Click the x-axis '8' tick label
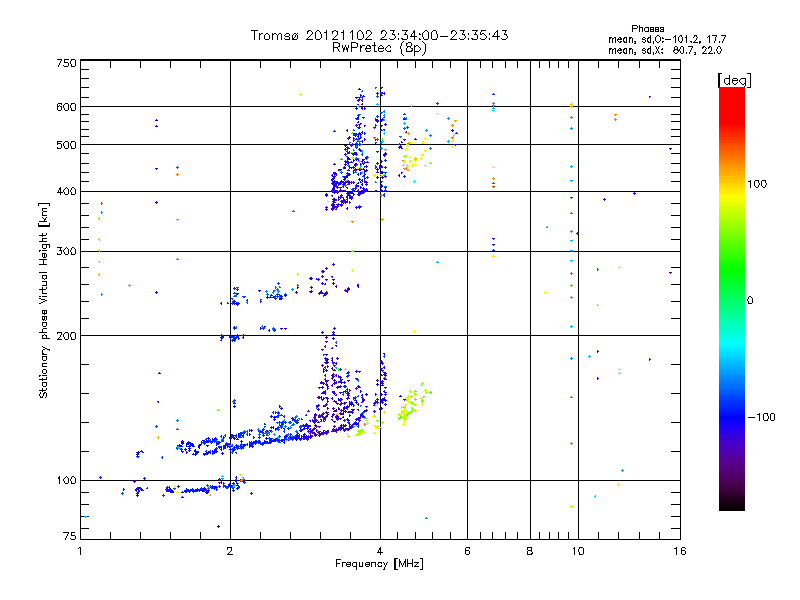Image resolution: width=800 pixels, height=600 pixels. 530,551
